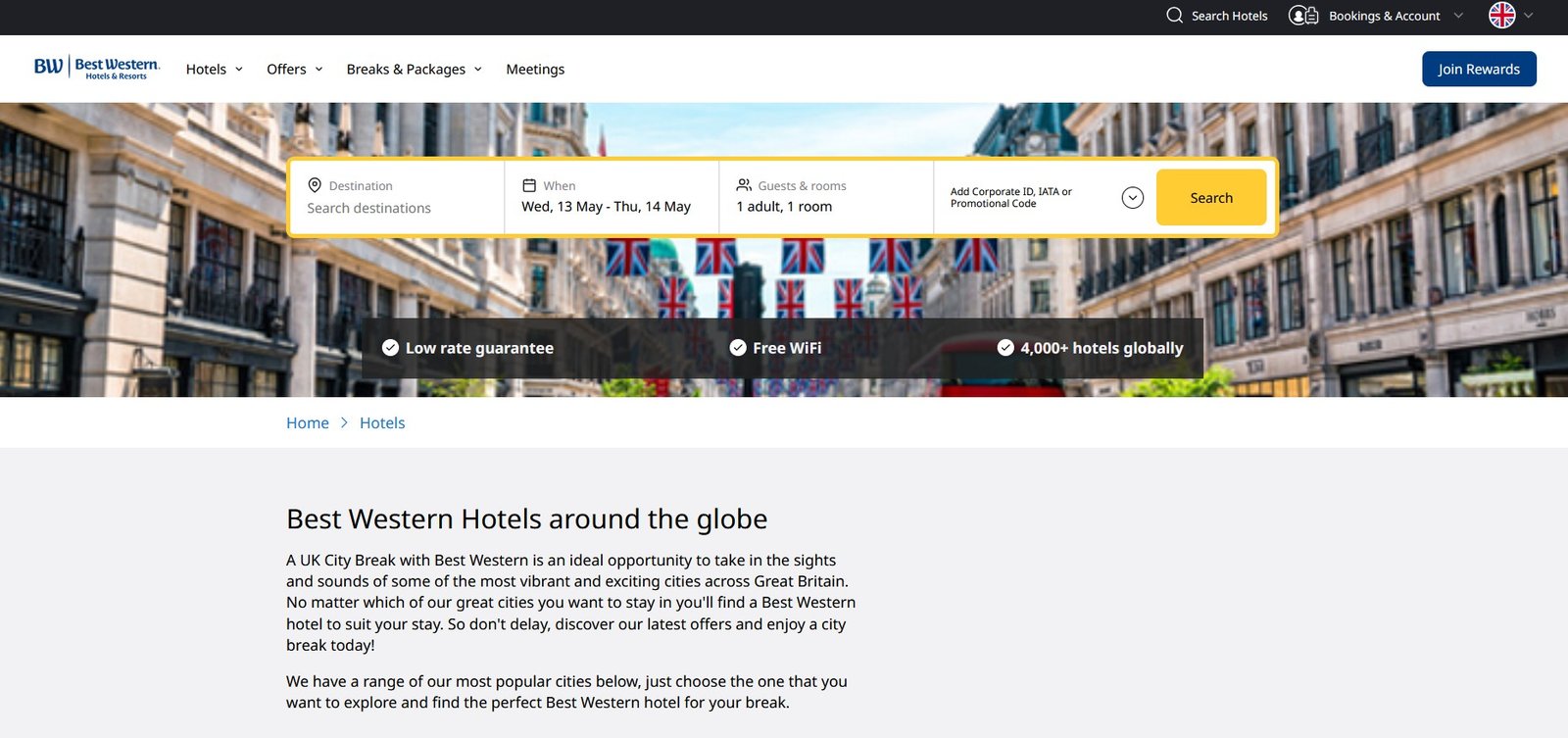Expand the Hotels menu chevron
This screenshot has height=738, width=1568.
point(238,70)
